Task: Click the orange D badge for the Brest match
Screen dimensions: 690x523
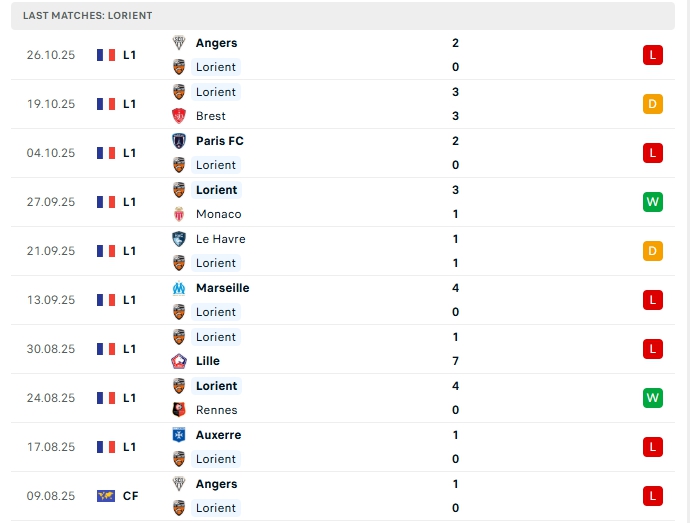Action: 653,104
